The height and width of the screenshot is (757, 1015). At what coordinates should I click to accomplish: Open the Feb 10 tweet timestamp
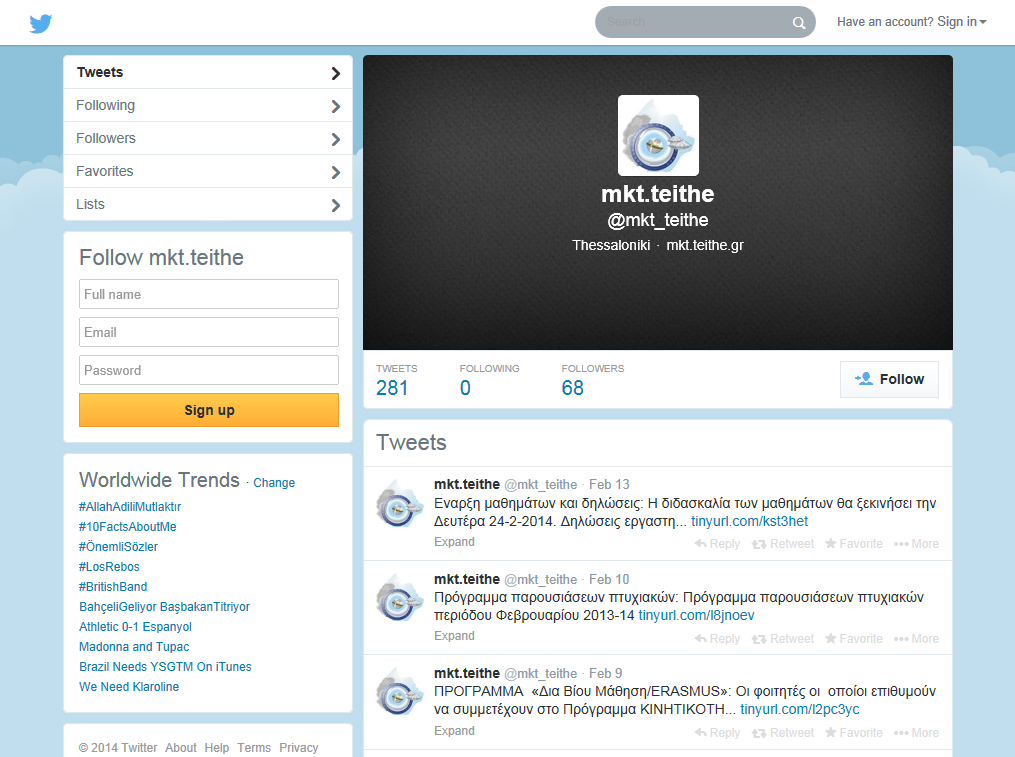tap(609, 580)
